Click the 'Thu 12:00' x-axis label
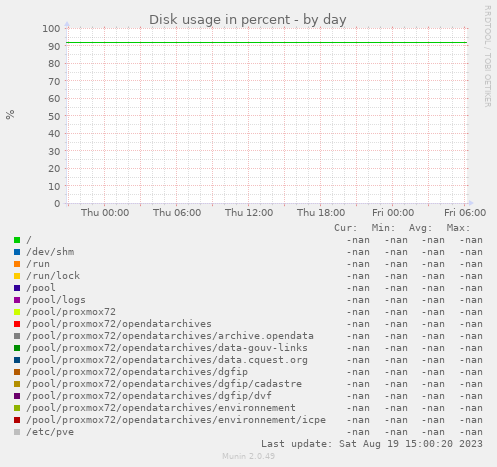This screenshot has height=467, width=497. coord(249,213)
